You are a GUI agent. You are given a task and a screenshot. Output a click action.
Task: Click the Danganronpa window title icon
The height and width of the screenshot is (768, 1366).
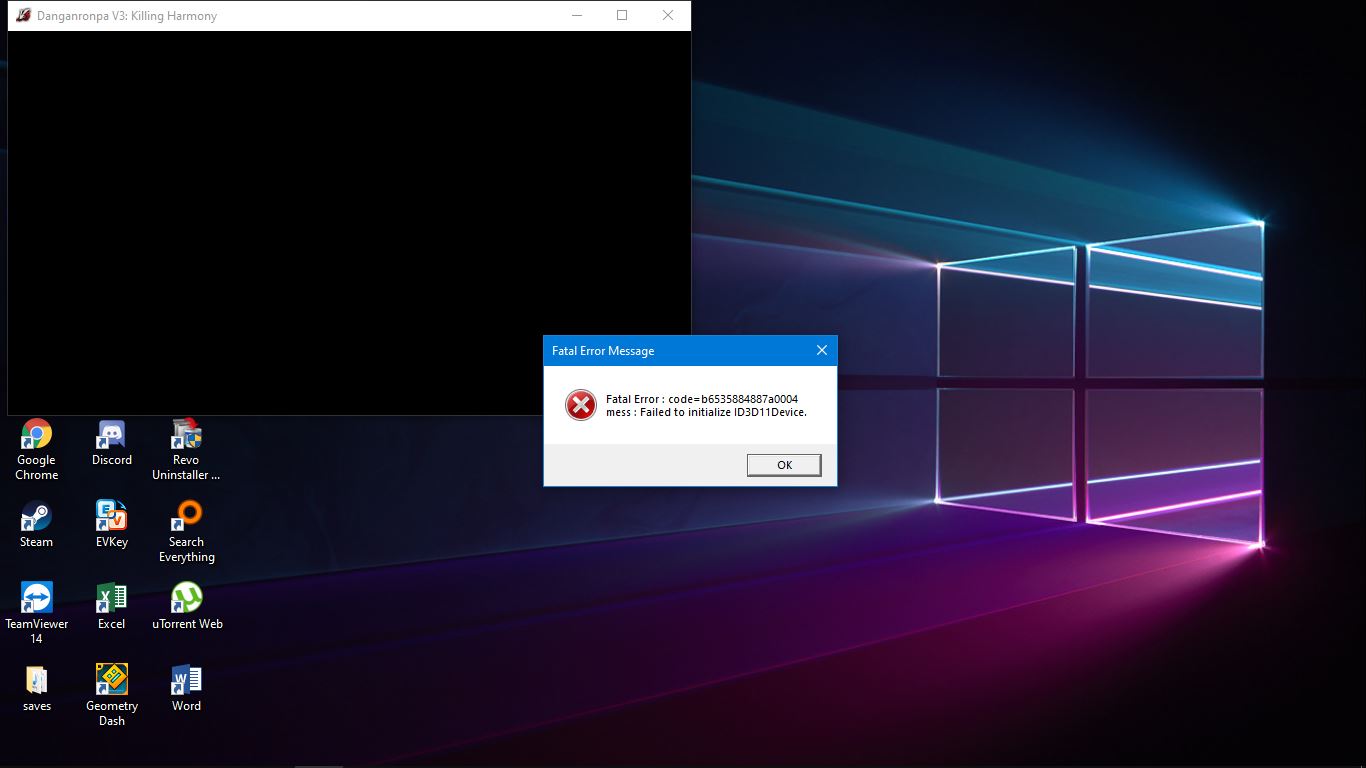(x=23, y=16)
